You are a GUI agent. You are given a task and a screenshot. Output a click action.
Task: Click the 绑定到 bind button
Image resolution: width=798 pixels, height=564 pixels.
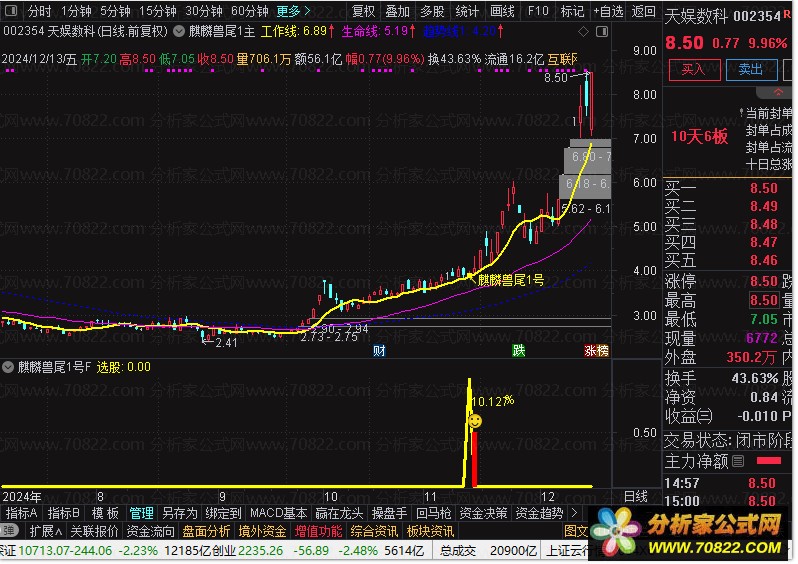[223, 513]
